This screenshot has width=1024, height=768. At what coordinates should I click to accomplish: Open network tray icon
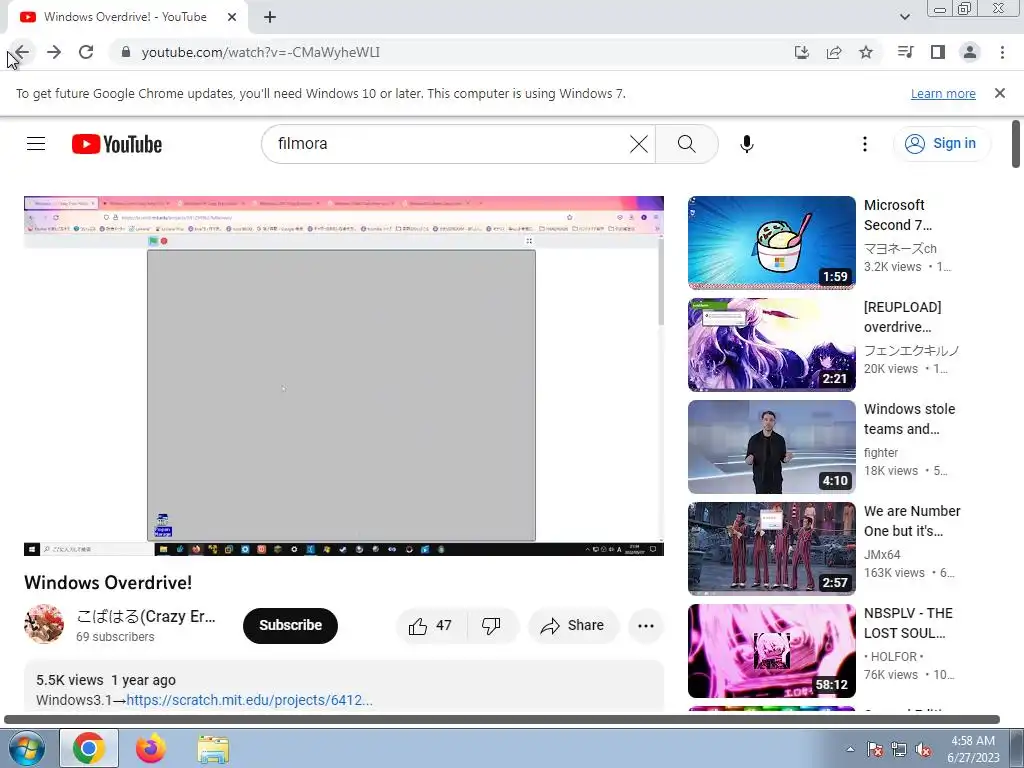click(899, 749)
